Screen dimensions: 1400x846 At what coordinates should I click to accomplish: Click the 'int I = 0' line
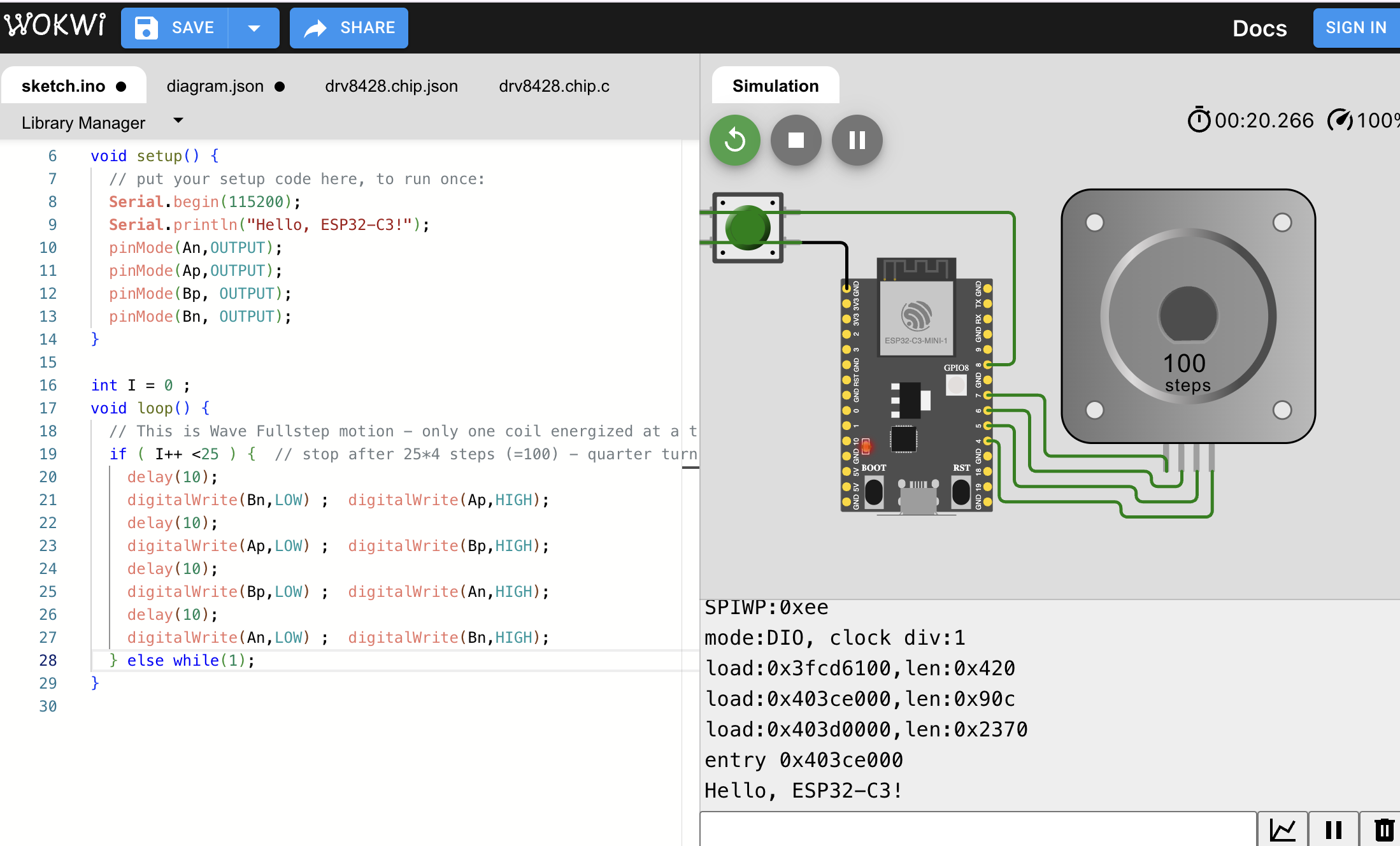(x=140, y=385)
